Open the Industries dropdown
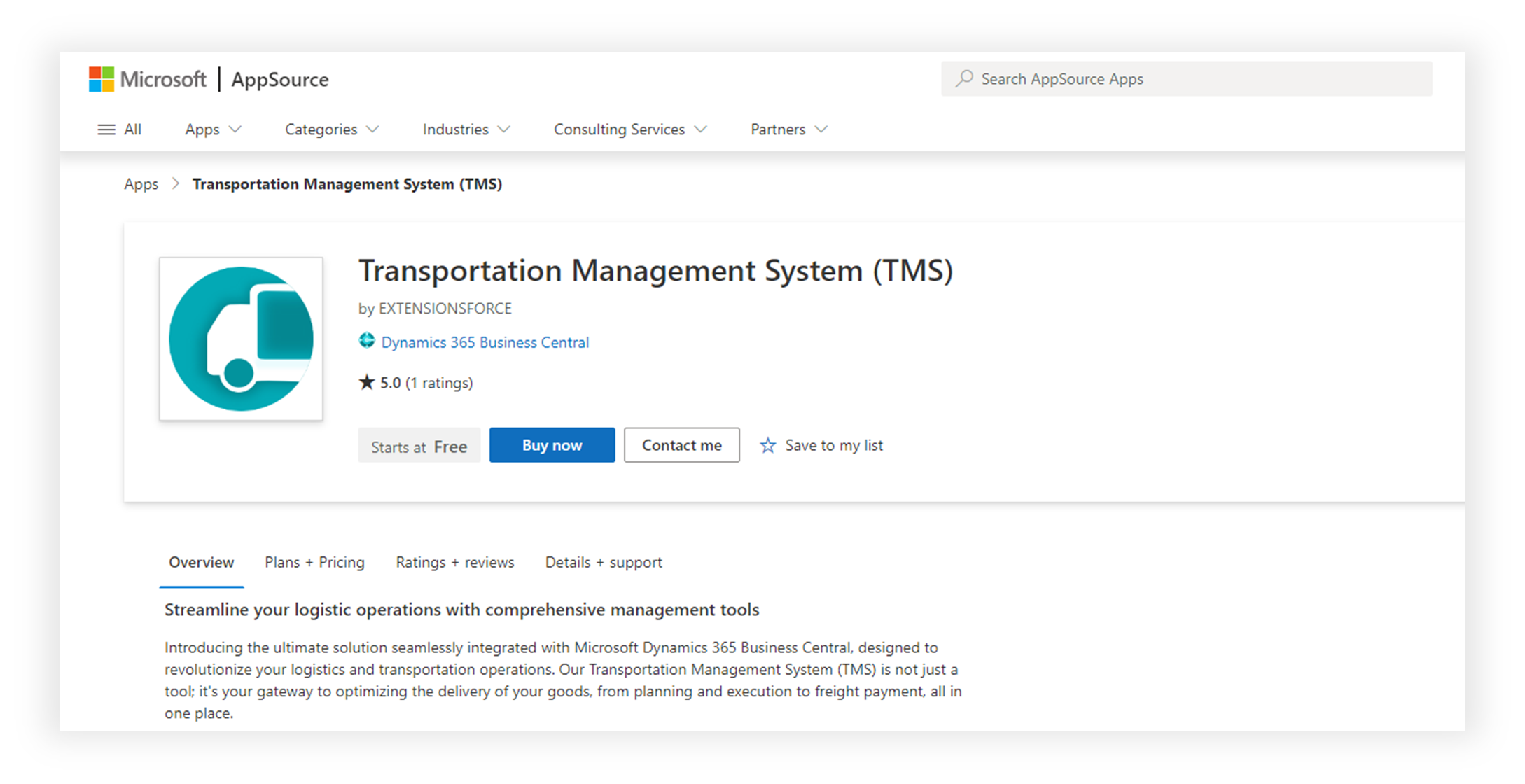Viewport: 1525px width, 784px height. 465,129
